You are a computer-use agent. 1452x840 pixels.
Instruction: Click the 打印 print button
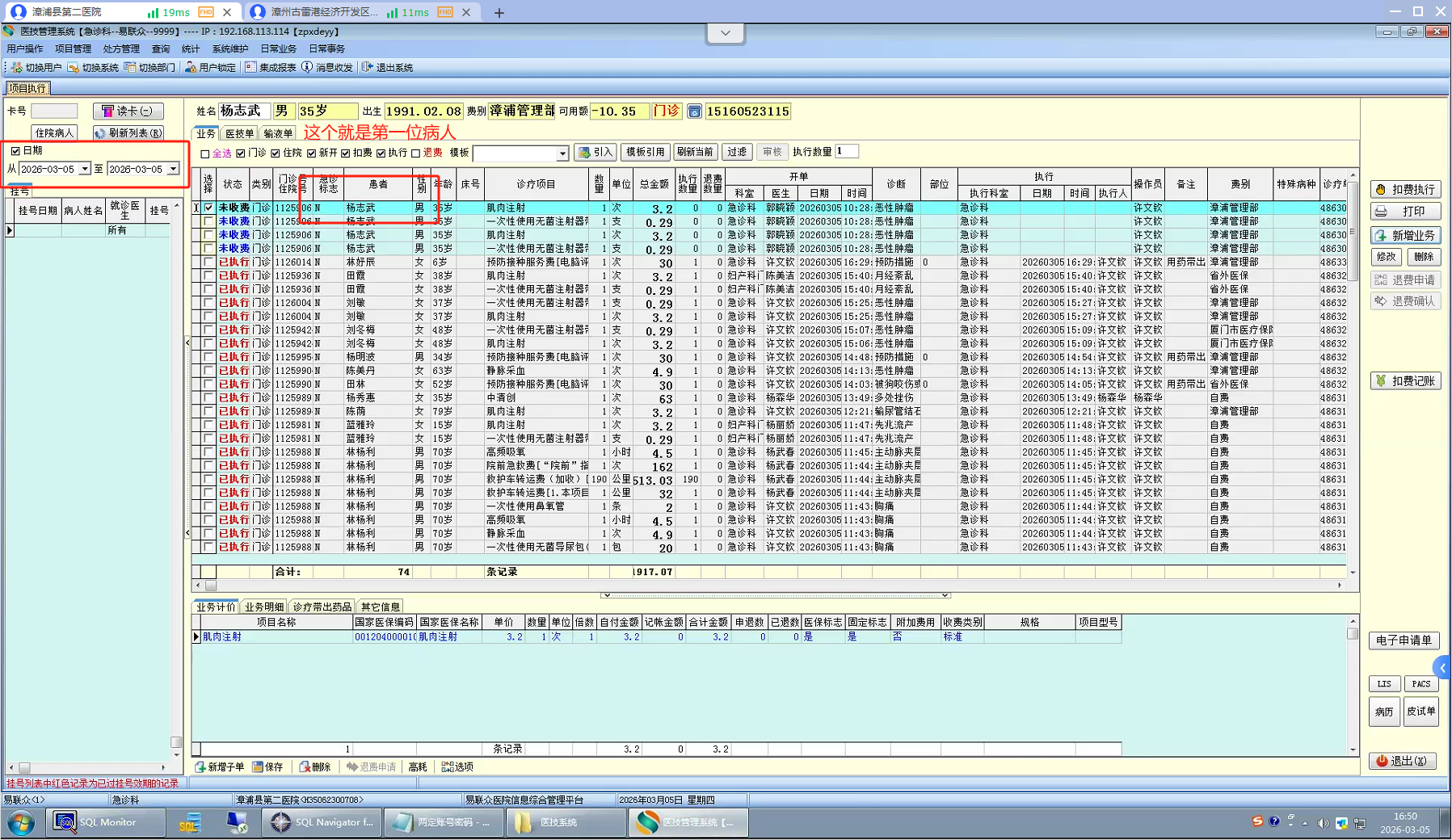coord(1405,212)
